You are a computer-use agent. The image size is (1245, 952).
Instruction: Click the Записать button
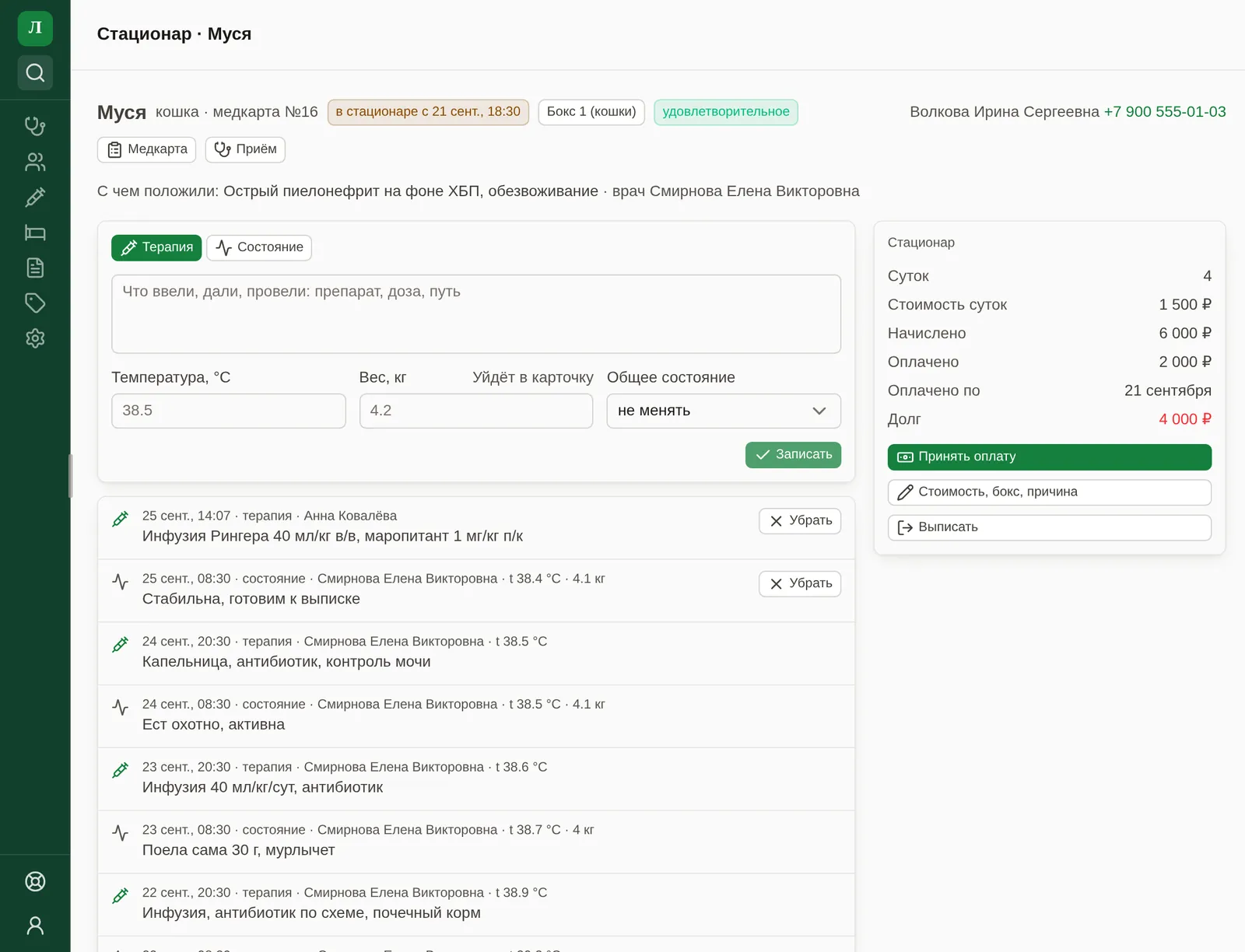click(793, 455)
